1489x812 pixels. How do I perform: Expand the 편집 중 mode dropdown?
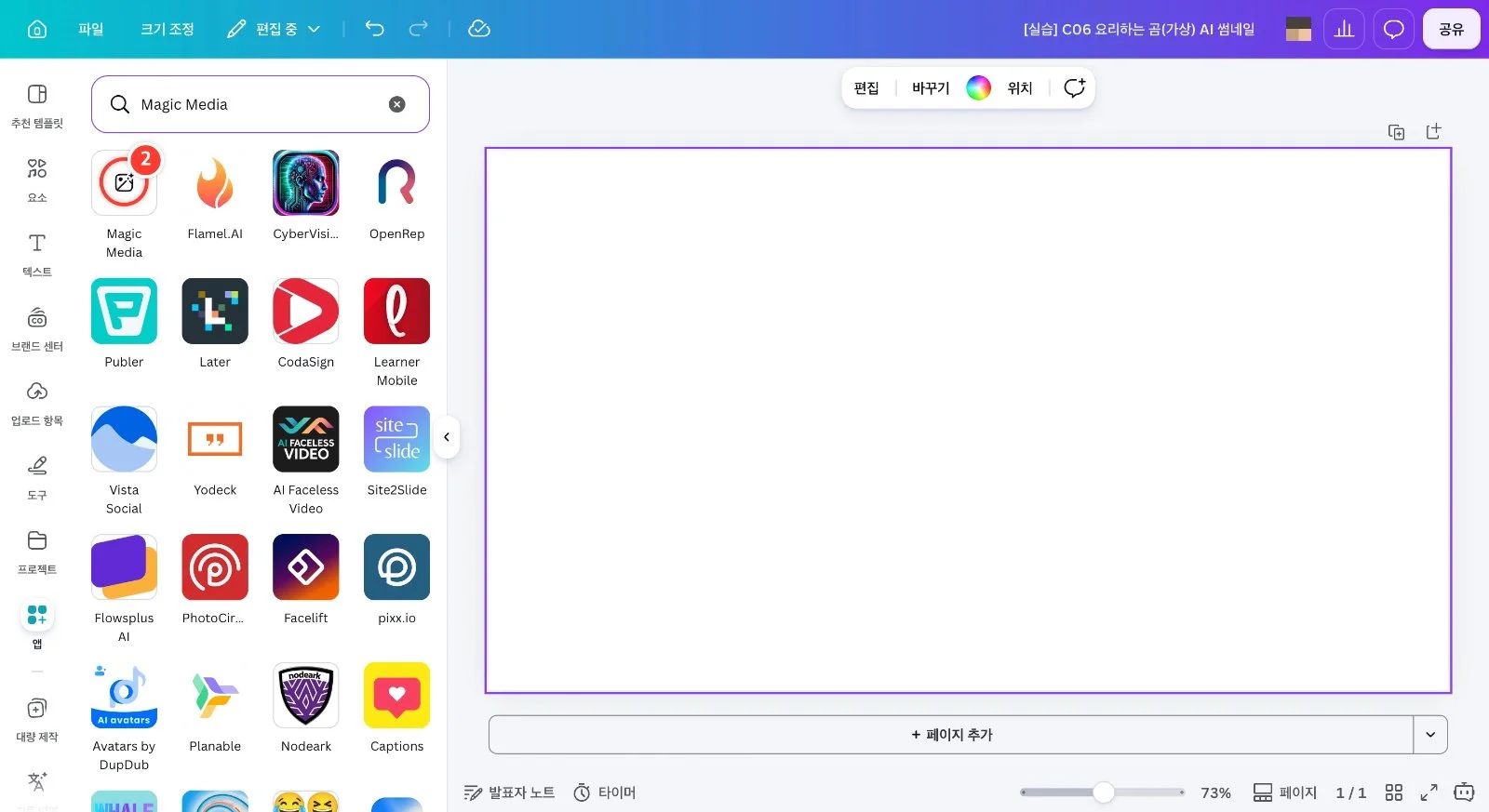[274, 29]
